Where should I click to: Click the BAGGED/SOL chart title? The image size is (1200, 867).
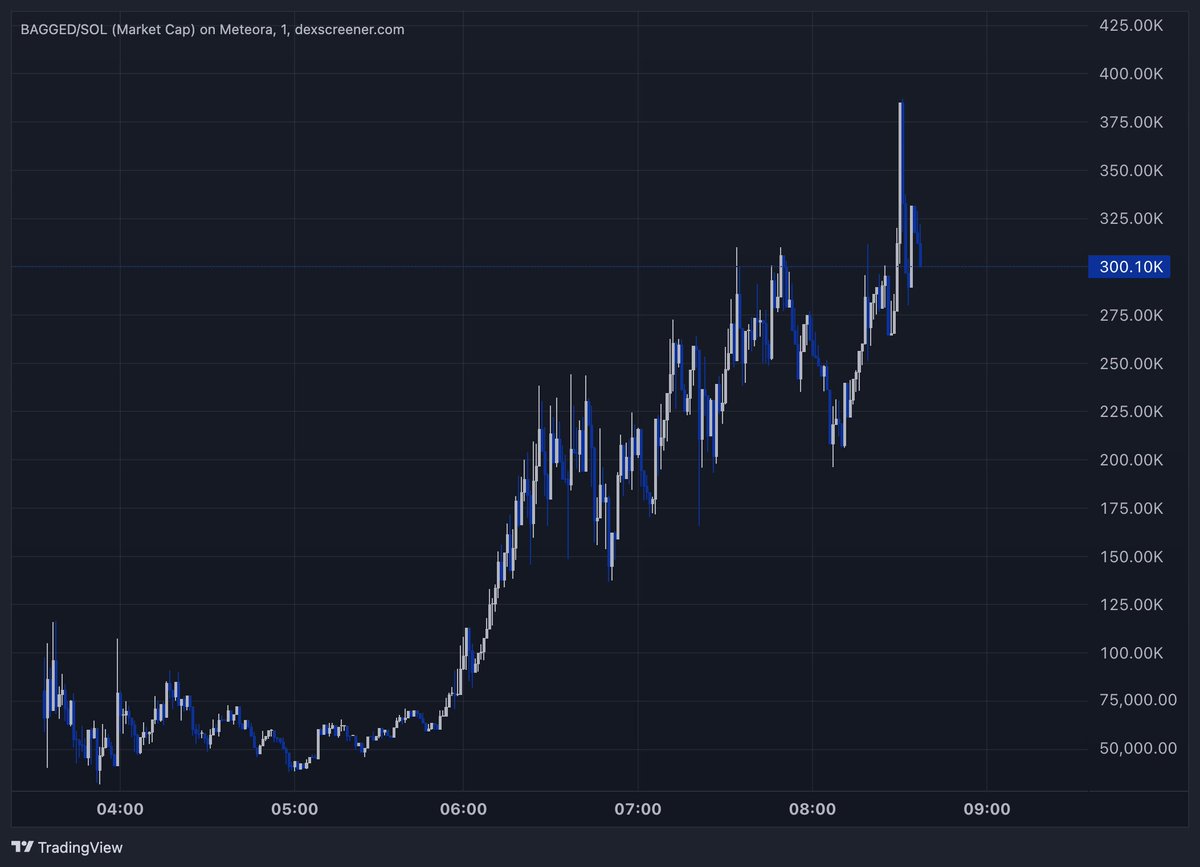tap(212, 29)
